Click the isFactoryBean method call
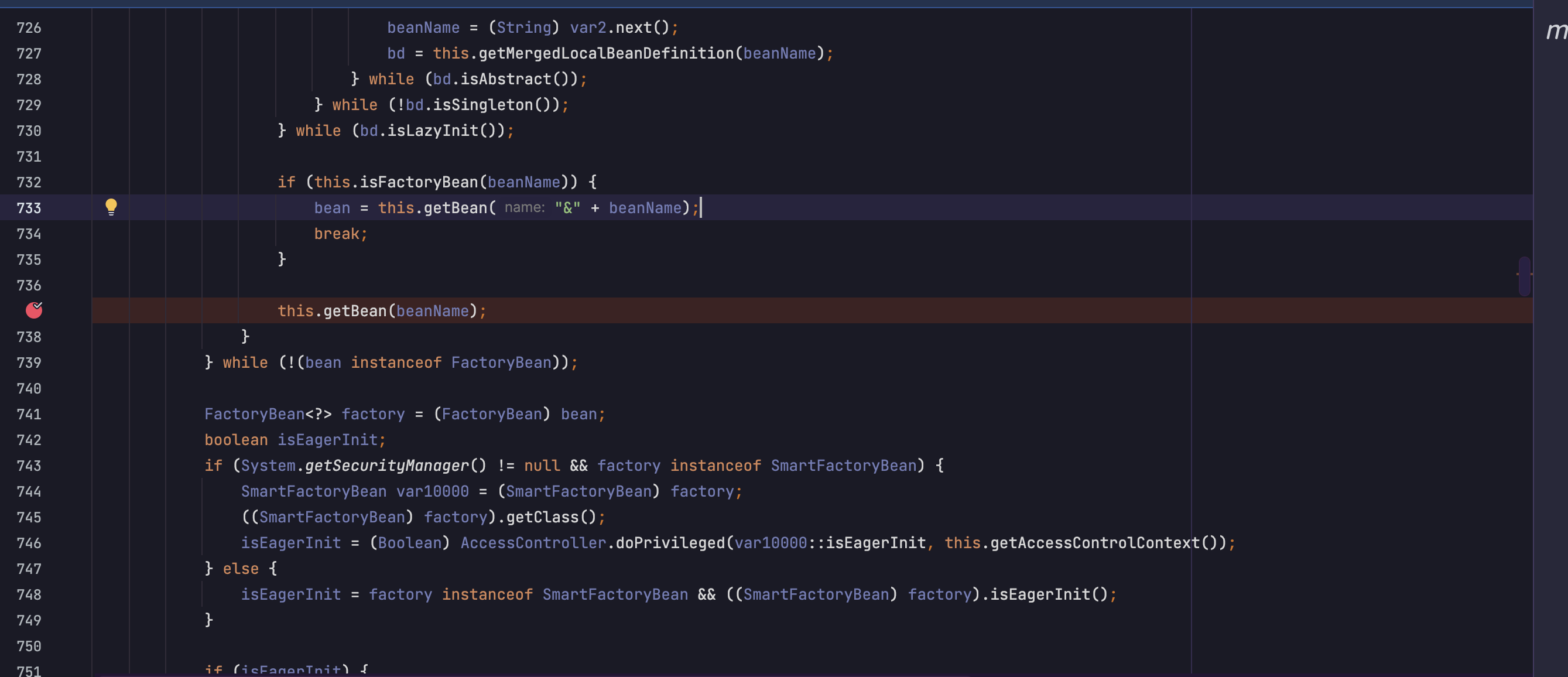Screen dimensions: 1568x677 pyautogui.click(x=419, y=182)
